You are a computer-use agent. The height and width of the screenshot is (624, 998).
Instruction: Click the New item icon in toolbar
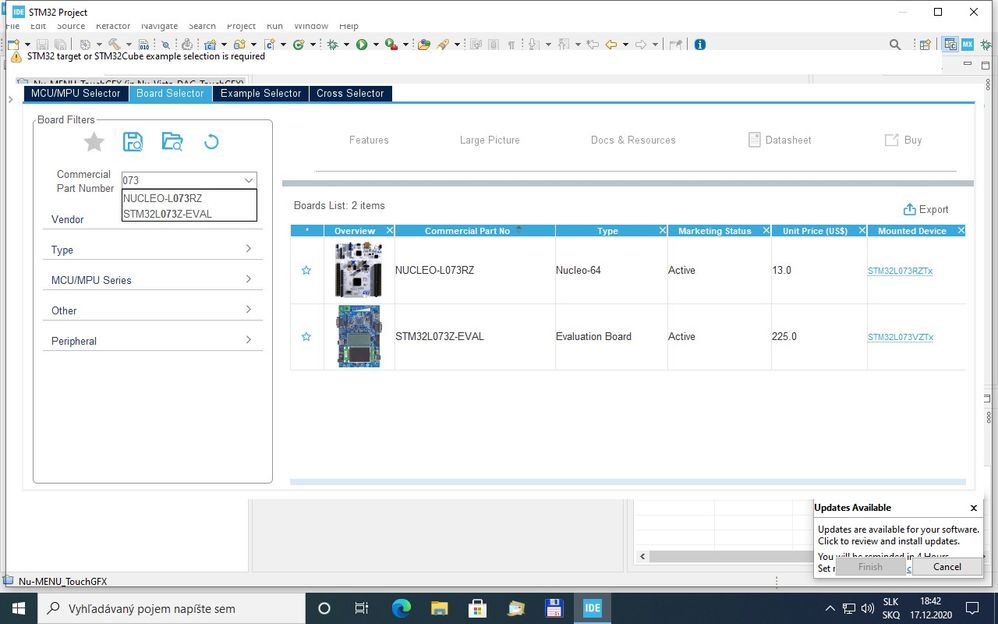pos(13,44)
